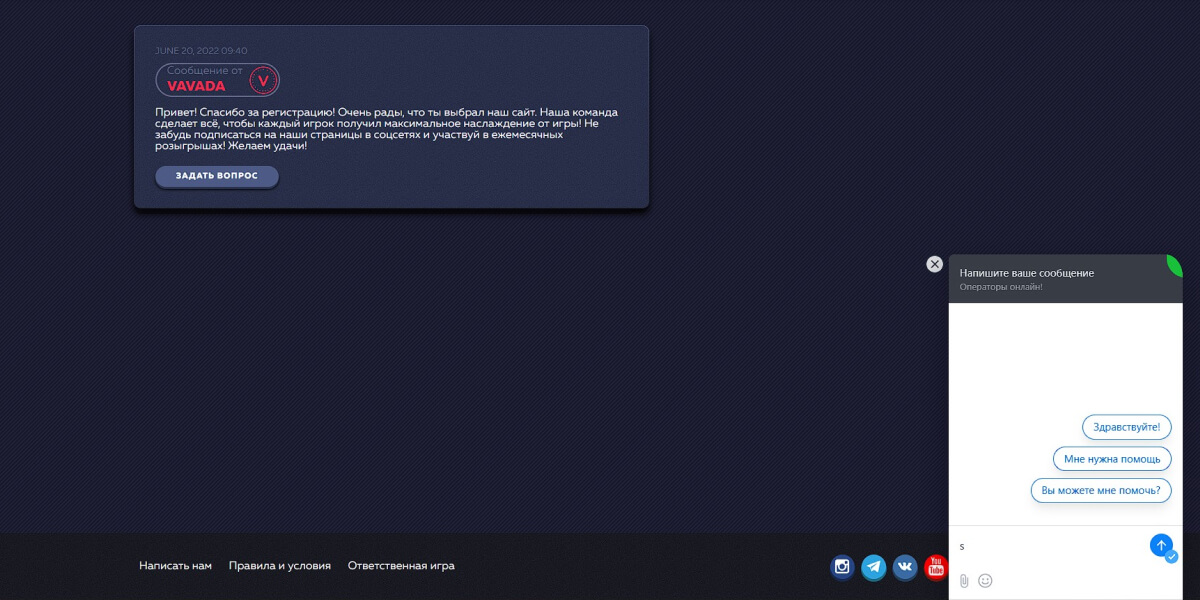Viewport: 1200px width, 600px height.
Task: Pick the Вы можете мне помочь? quick reply
Action: tap(1100, 491)
